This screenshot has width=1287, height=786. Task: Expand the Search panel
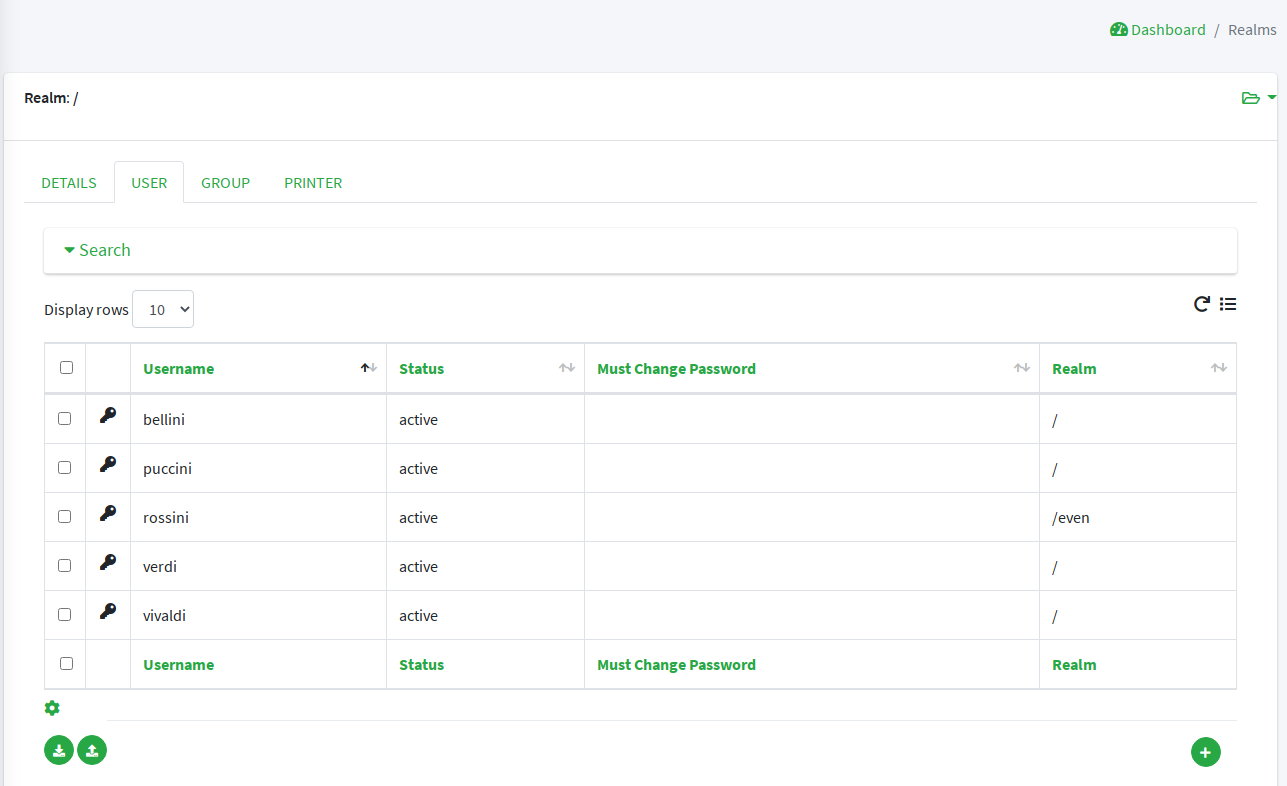click(98, 250)
